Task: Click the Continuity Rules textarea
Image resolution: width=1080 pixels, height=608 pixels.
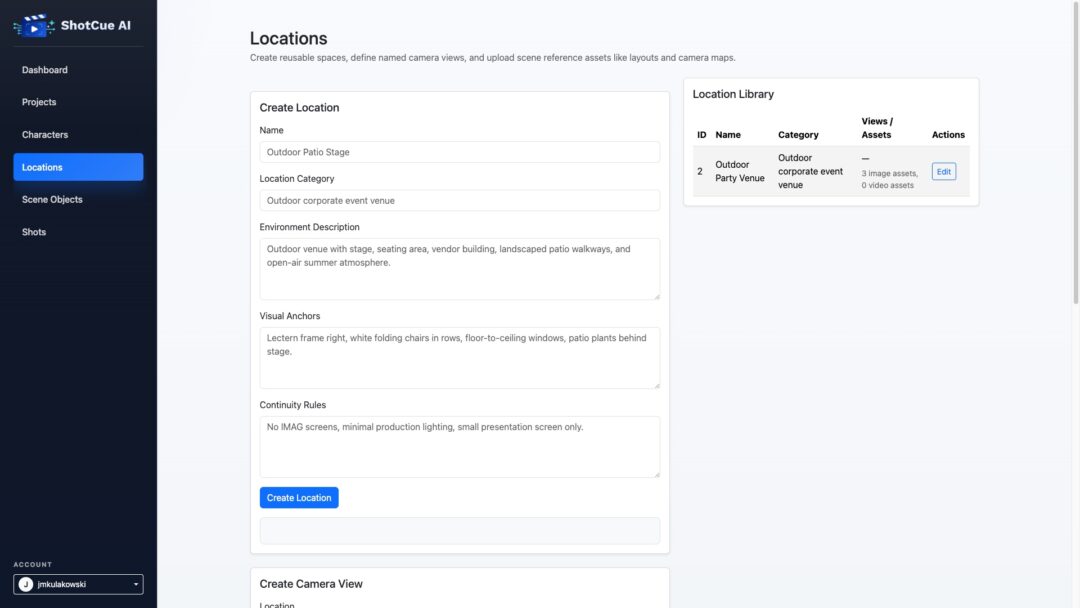Action: (459, 446)
